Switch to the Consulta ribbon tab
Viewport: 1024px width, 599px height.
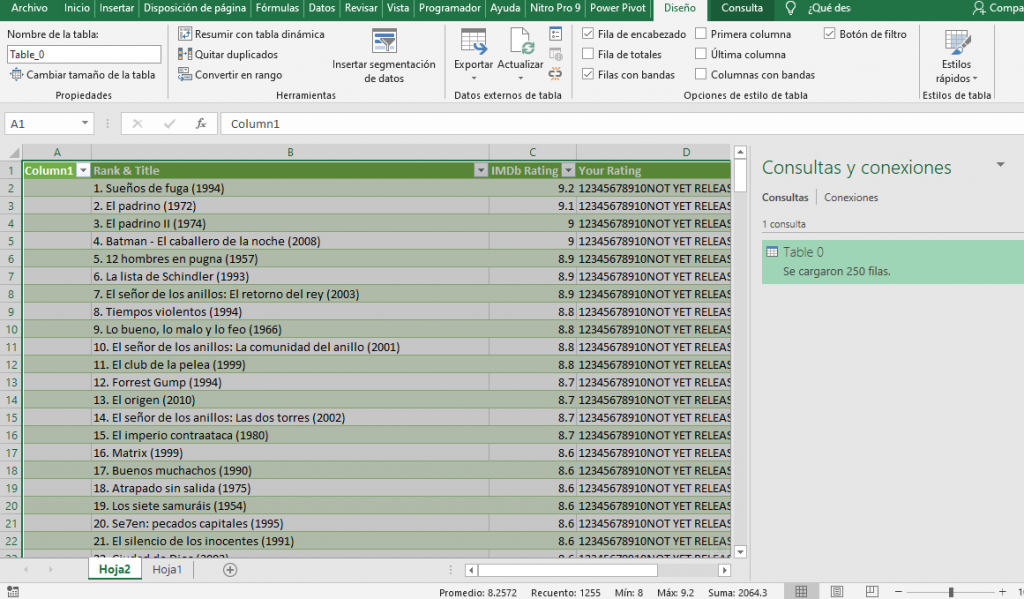pos(740,10)
